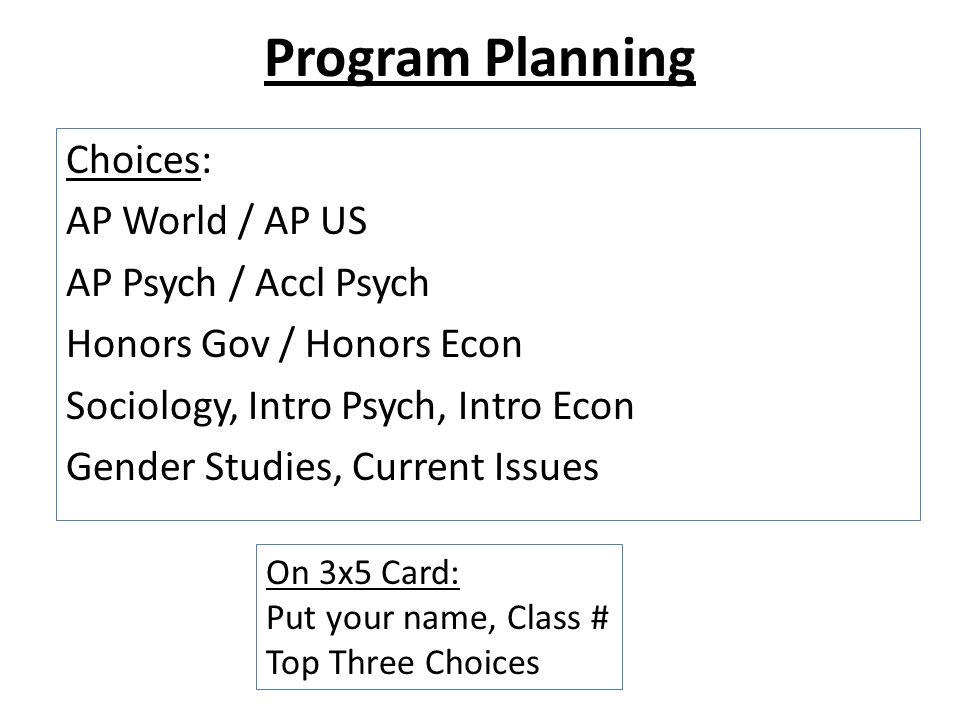Click the slash between AP World and AP US
The width and height of the screenshot is (960, 720).
245,220
